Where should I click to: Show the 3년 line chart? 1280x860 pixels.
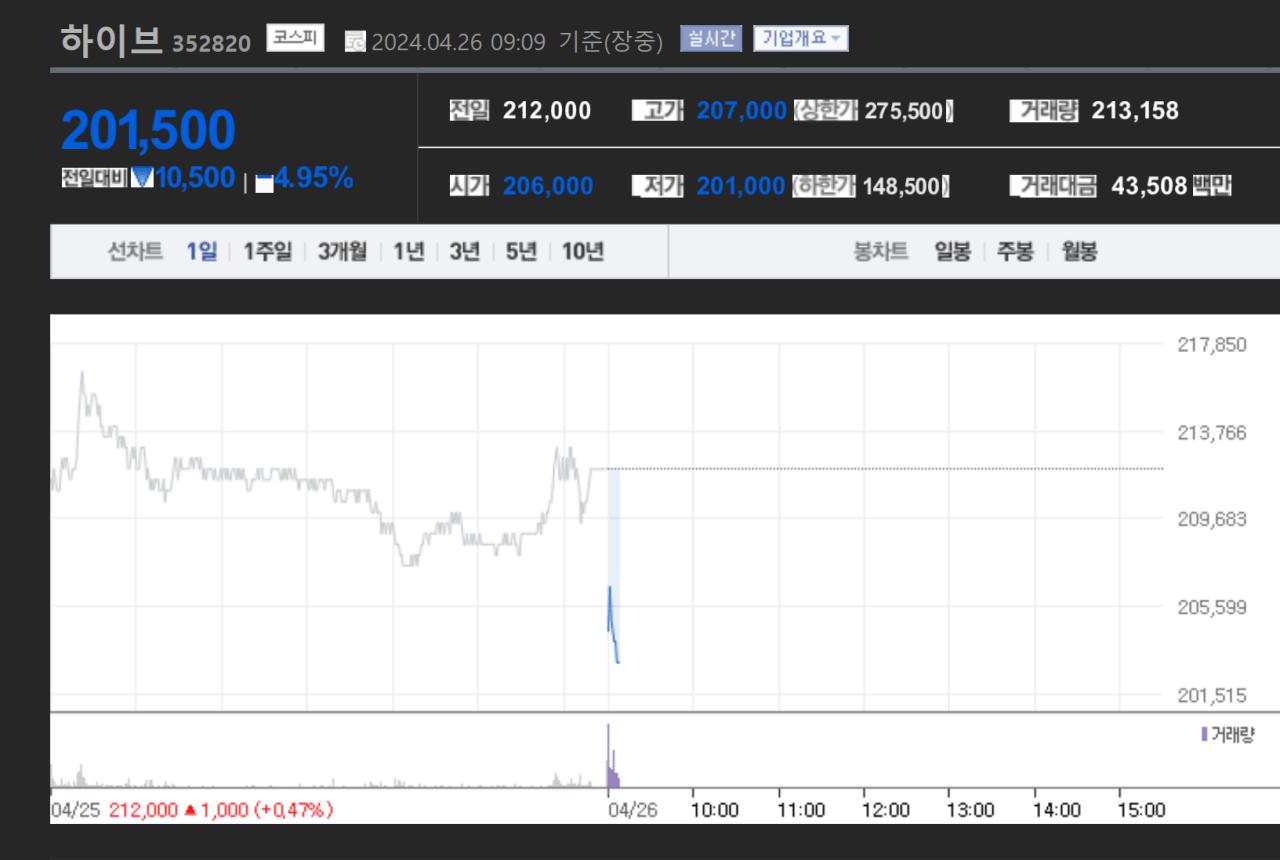point(465,252)
